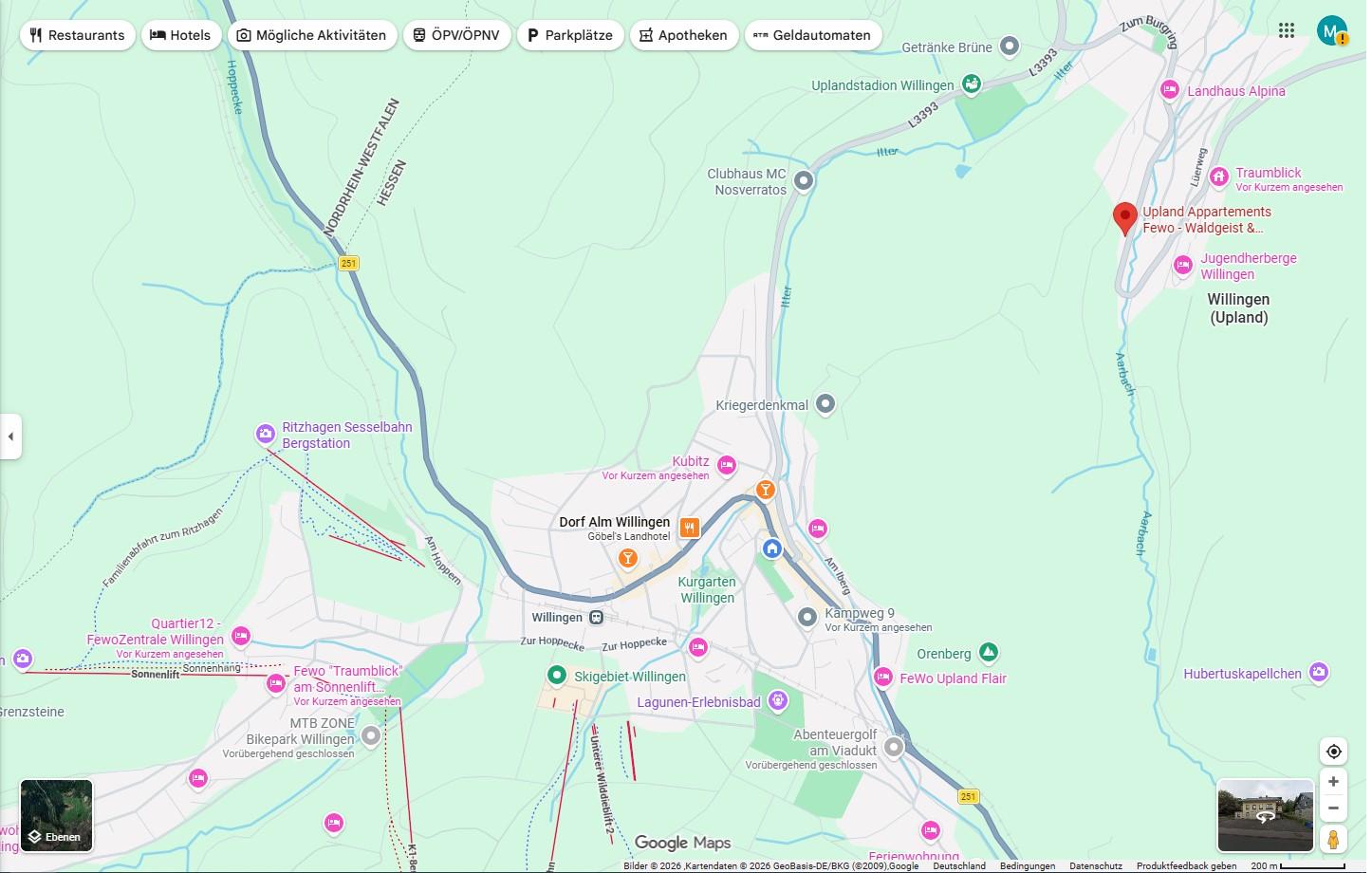The width and height of the screenshot is (1372, 873).
Task: Zoom in with the plus button
Action: [1333, 782]
